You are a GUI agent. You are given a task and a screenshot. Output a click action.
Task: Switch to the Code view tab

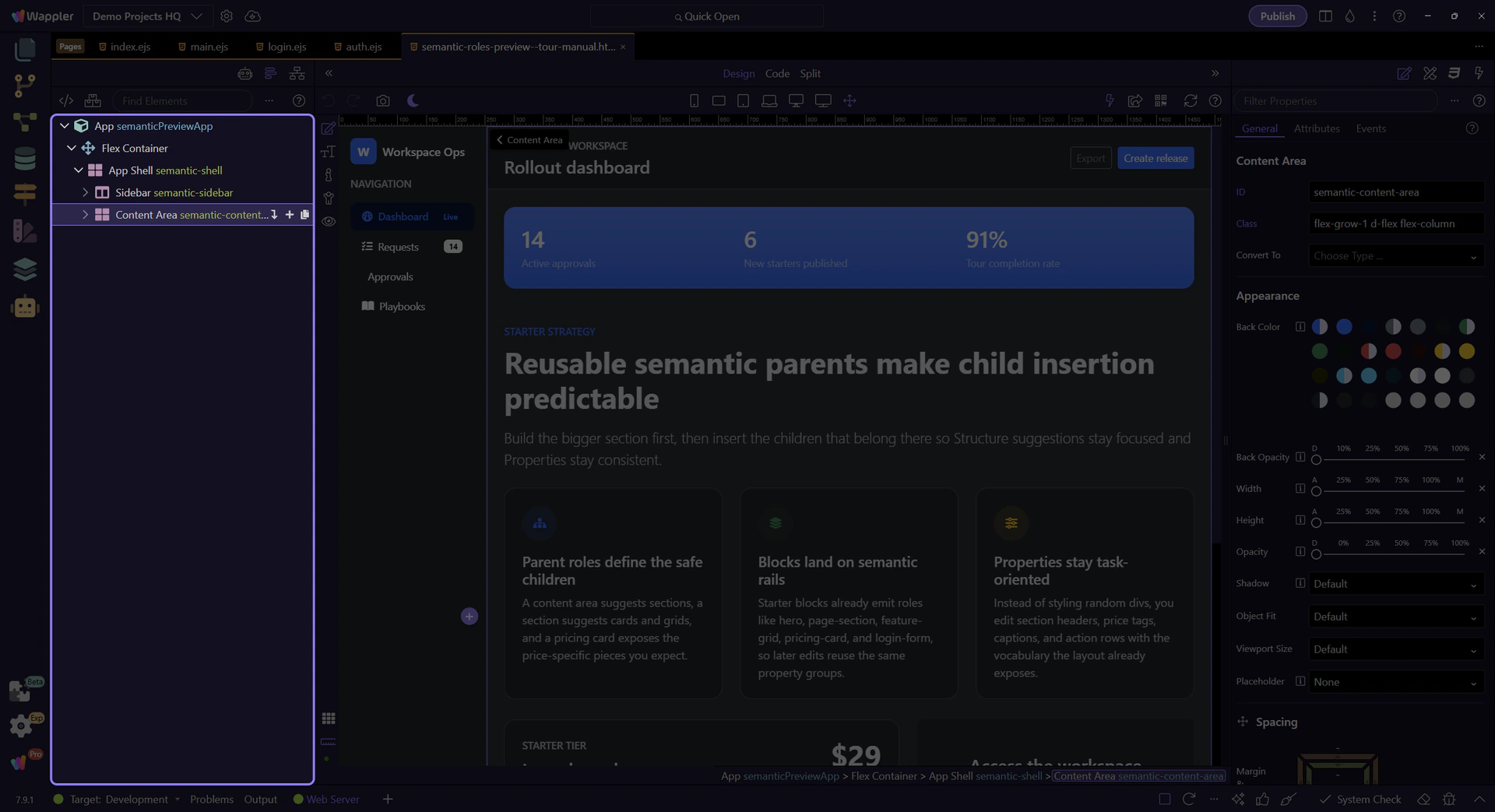coord(776,73)
